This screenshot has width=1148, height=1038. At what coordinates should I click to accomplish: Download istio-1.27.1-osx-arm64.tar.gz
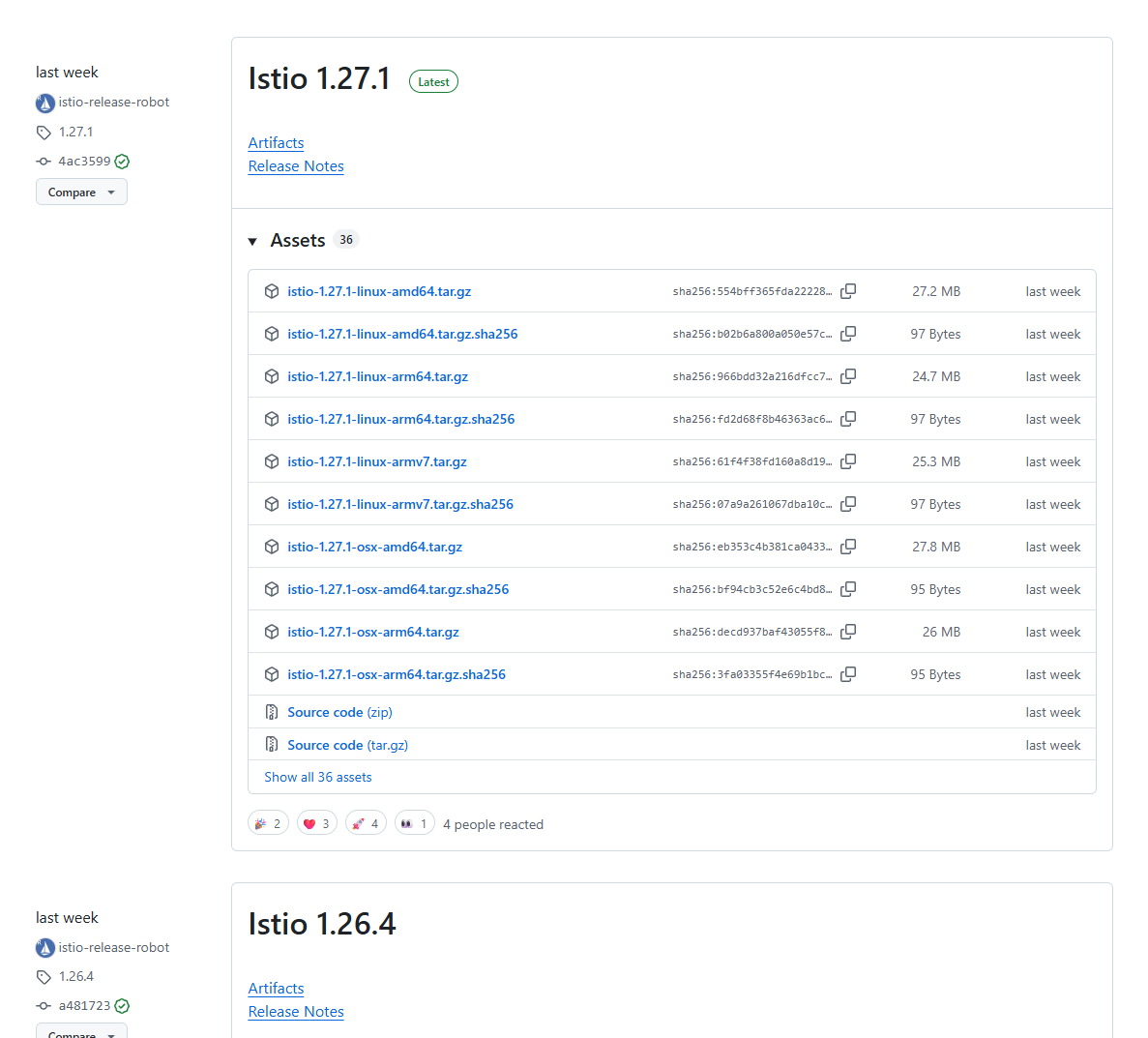tap(373, 631)
